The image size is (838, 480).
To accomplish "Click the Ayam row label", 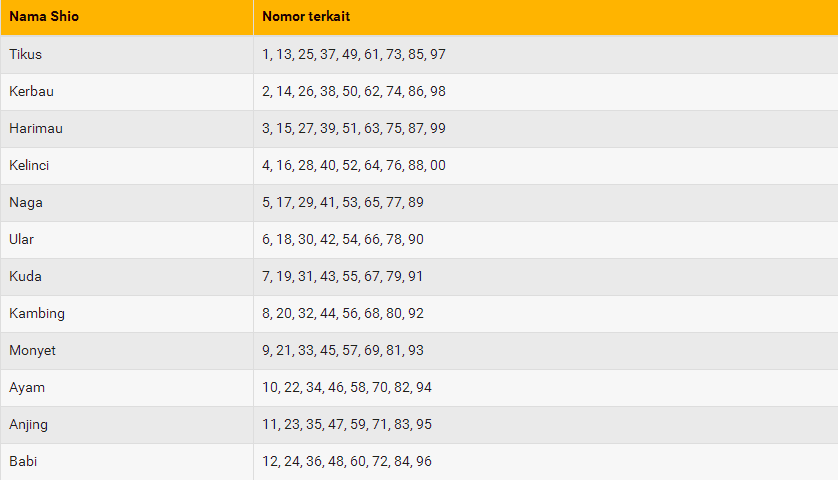I will tap(27, 388).
